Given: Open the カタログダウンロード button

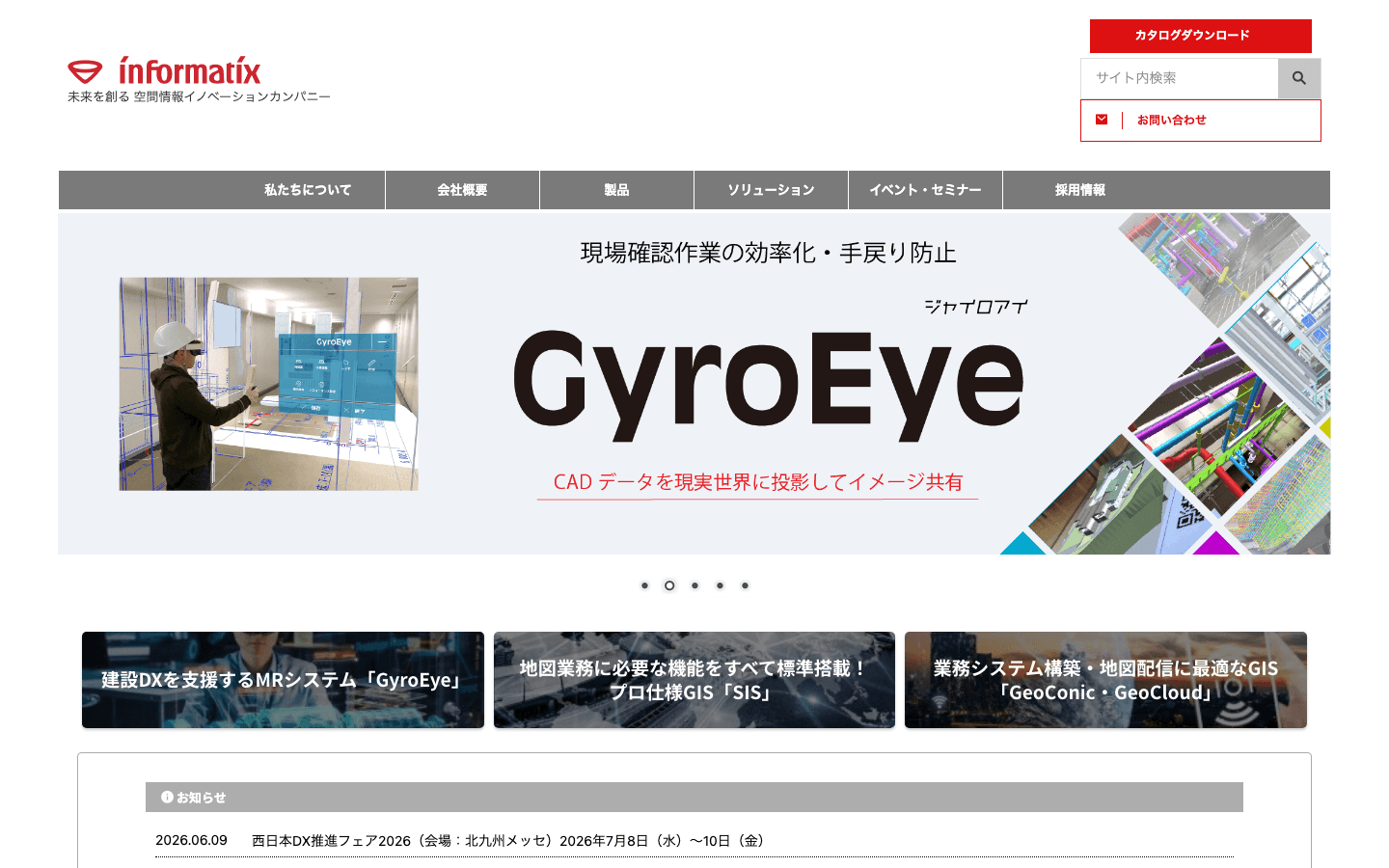Looking at the screenshot, I should coord(1201,36).
